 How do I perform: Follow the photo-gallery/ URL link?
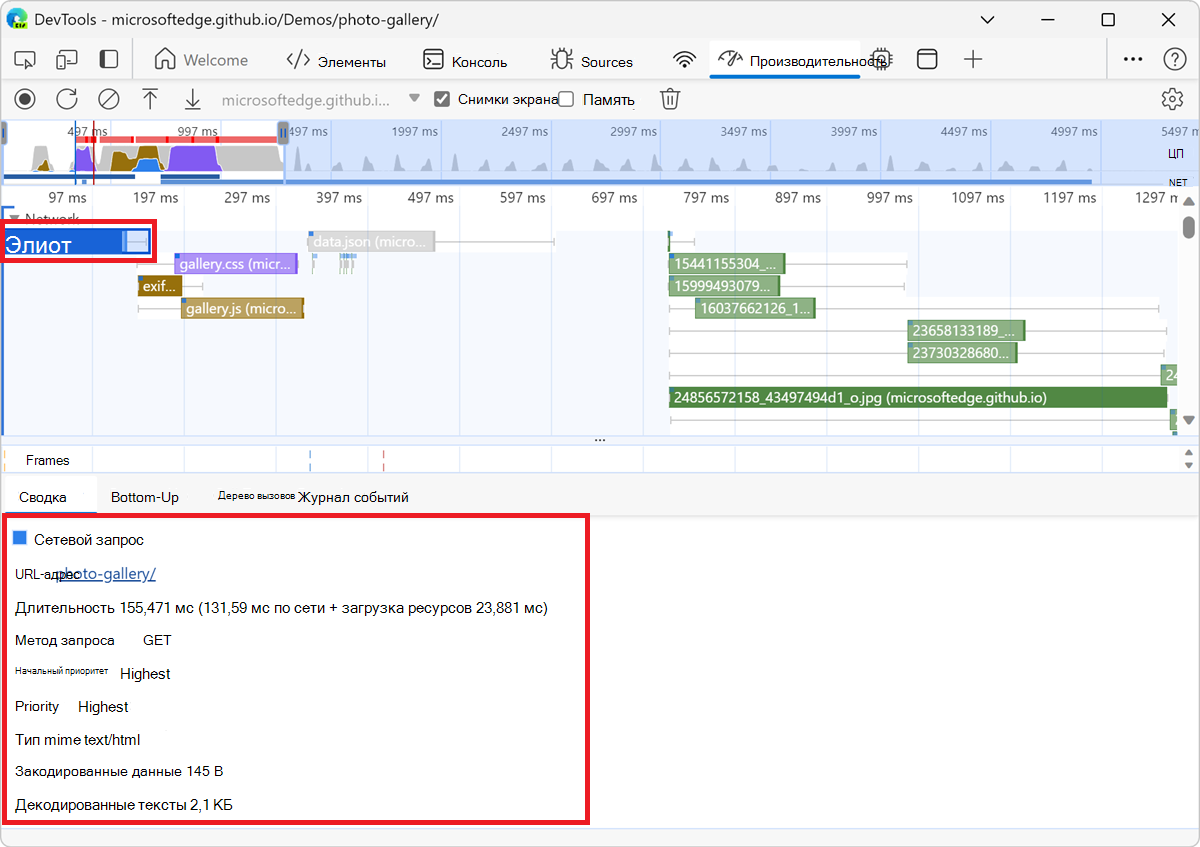(x=107, y=573)
